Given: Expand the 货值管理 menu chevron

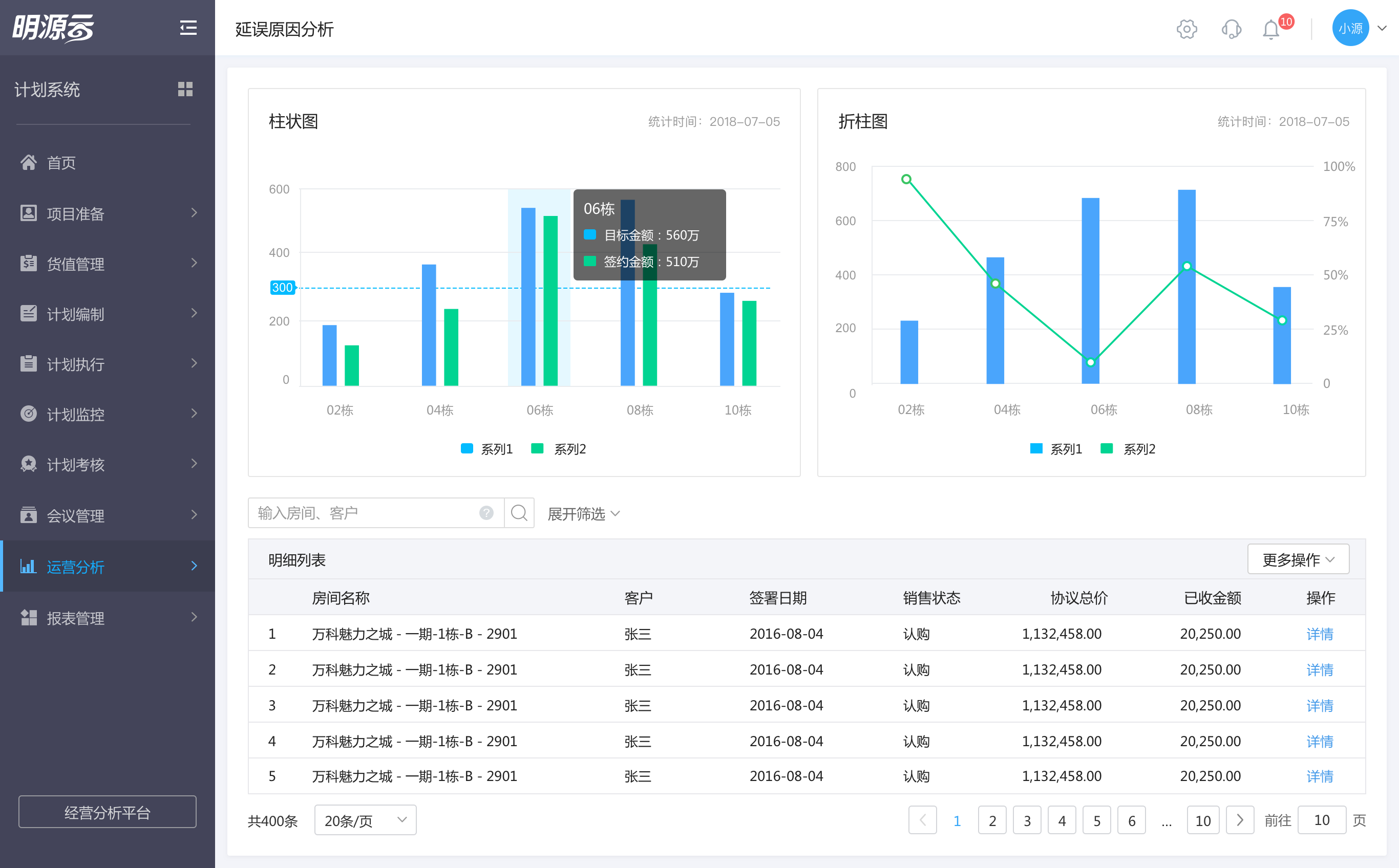Looking at the screenshot, I should click(194, 263).
